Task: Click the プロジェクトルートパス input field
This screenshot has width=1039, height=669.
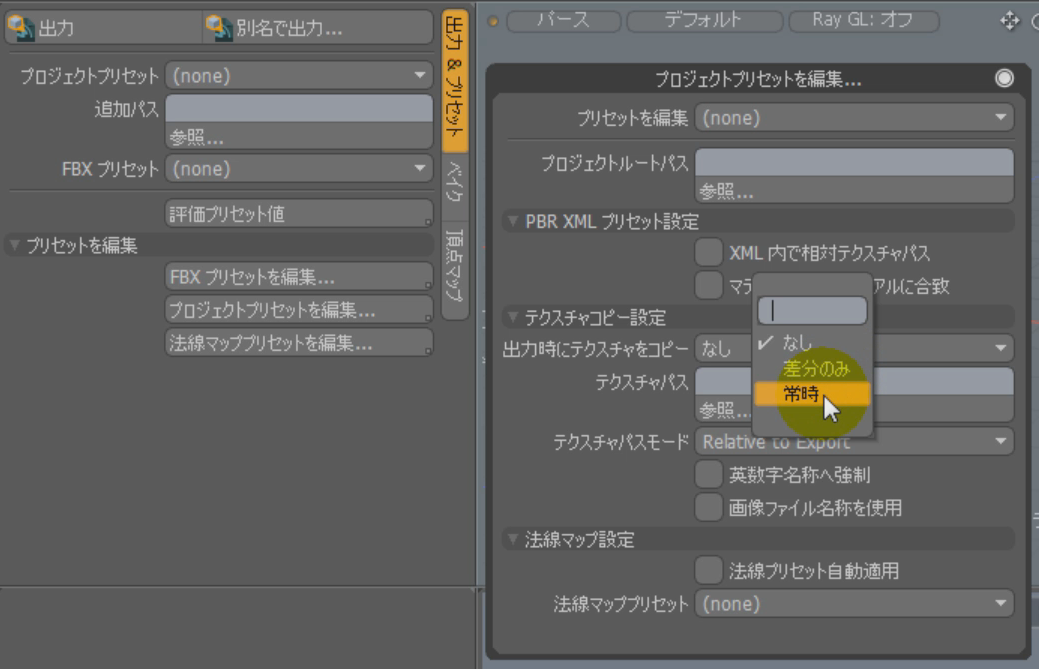Action: 854,162
